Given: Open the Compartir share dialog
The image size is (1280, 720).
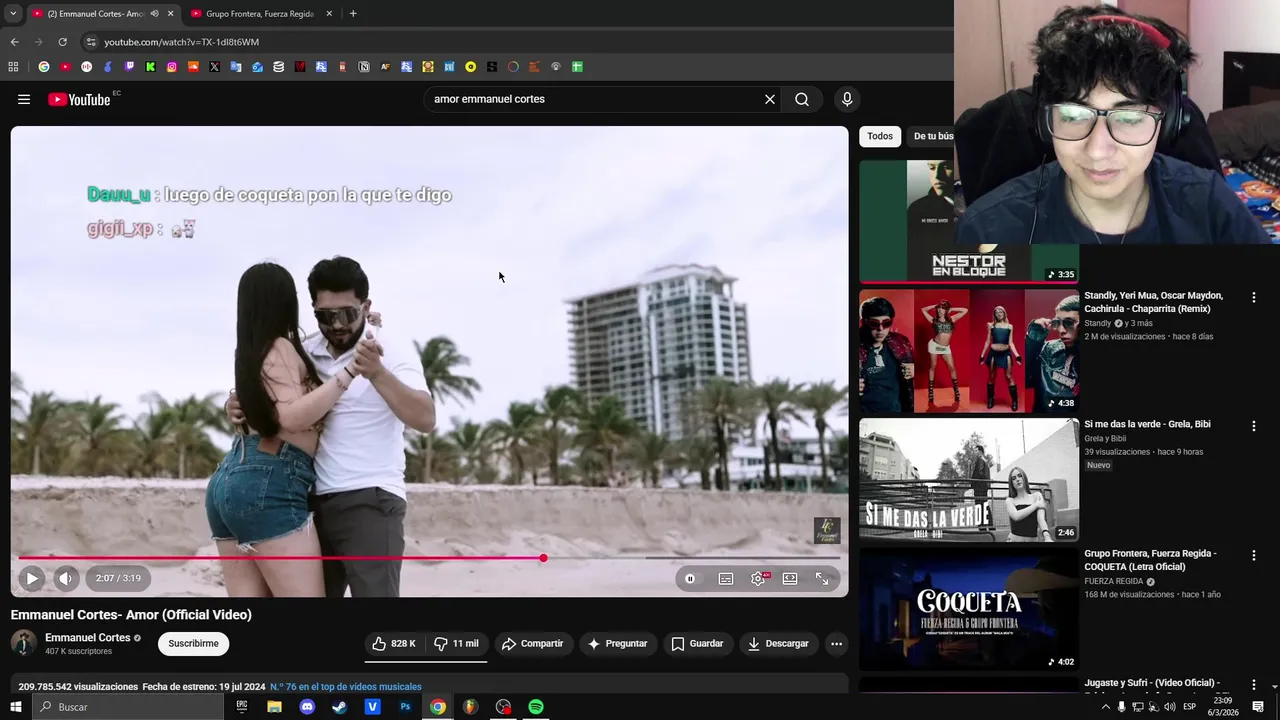Looking at the screenshot, I should tap(533, 643).
